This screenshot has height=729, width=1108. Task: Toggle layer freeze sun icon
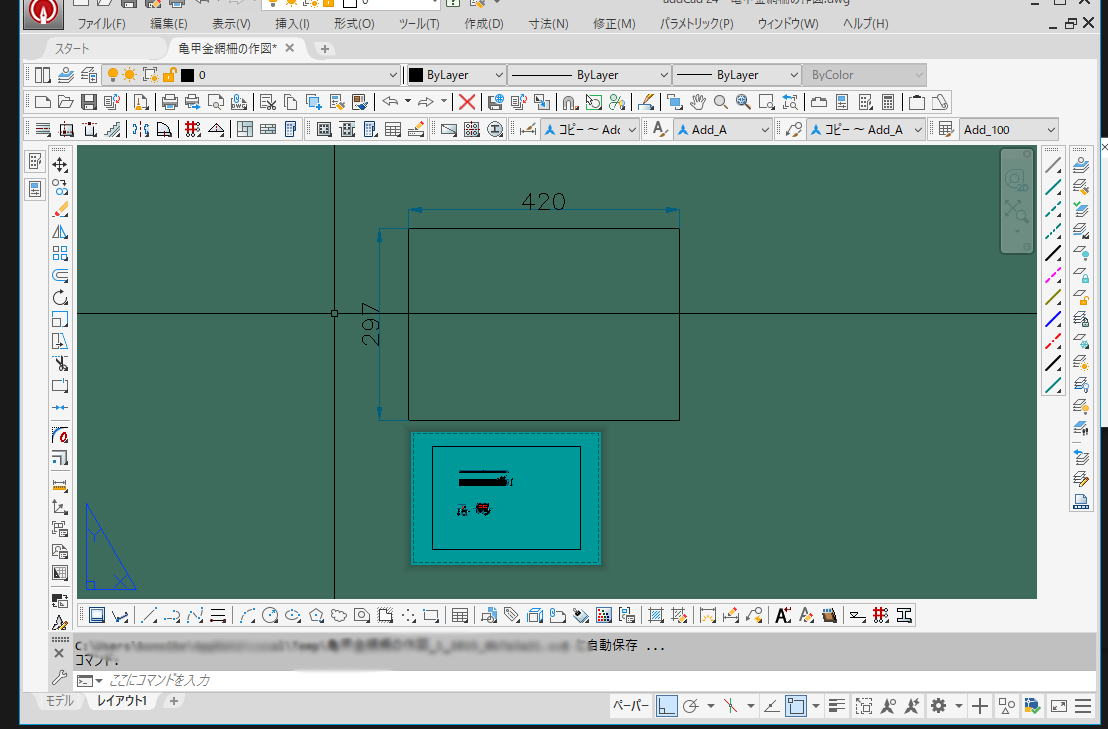coord(130,75)
